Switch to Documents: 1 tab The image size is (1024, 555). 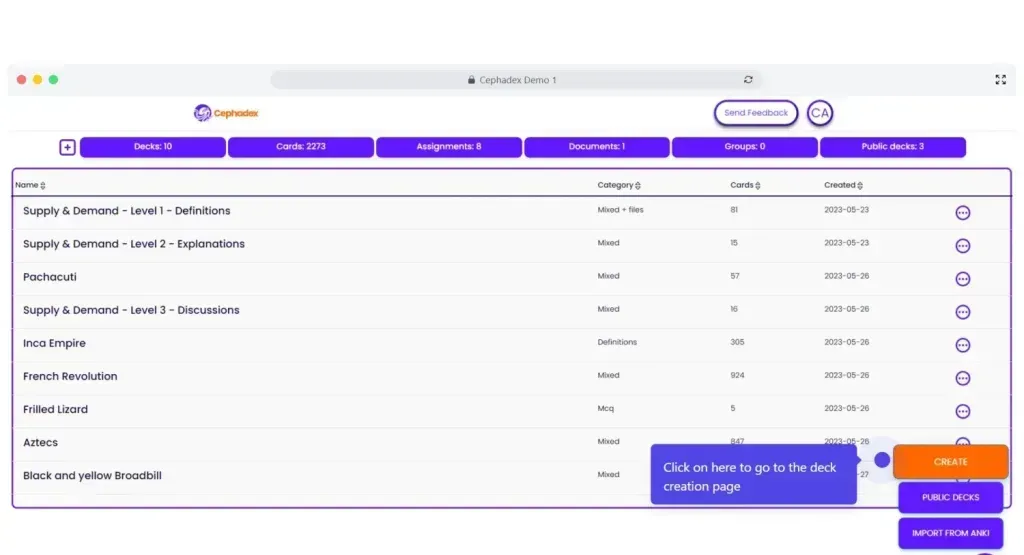click(597, 147)
